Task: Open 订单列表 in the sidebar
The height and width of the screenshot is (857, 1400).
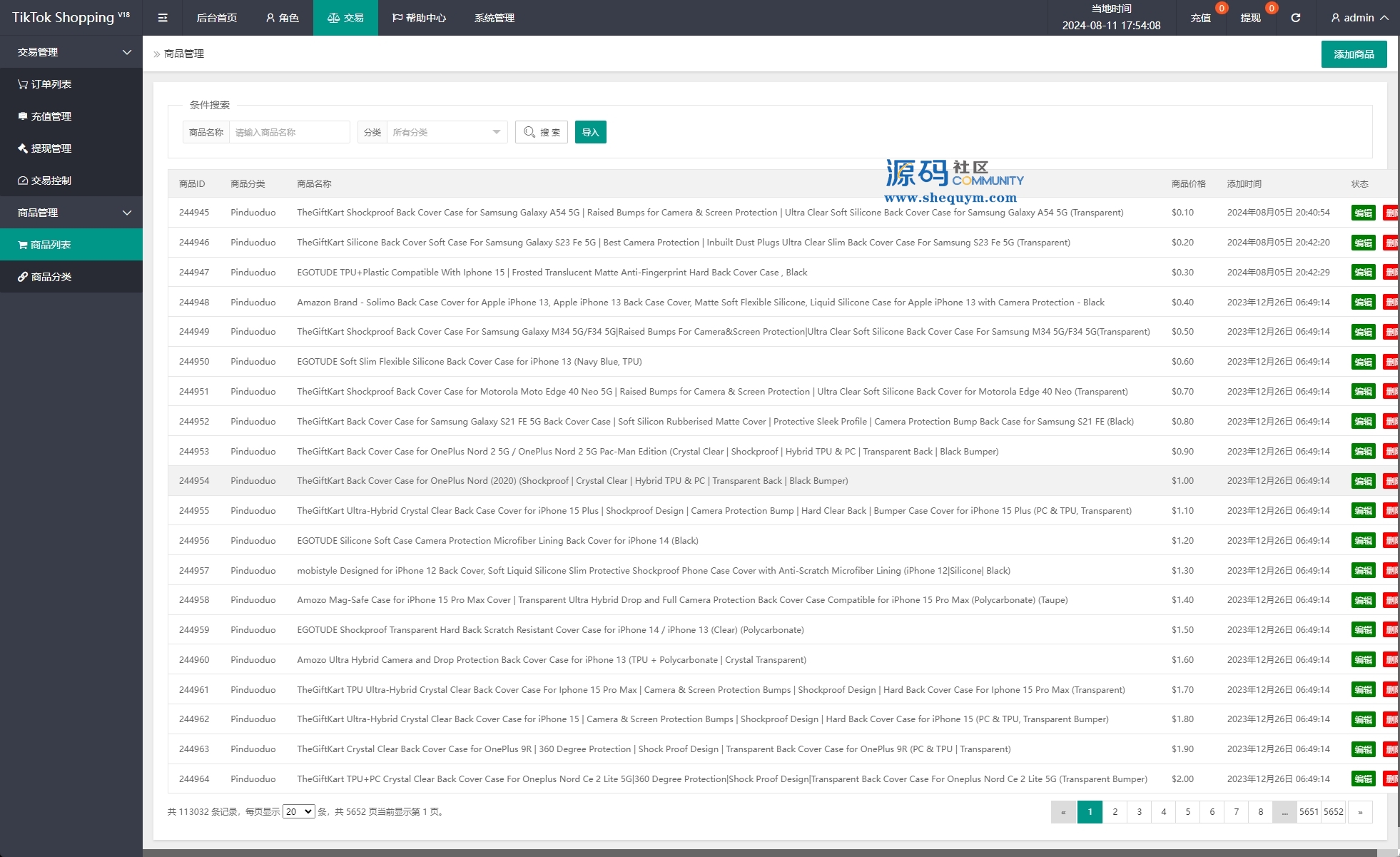Action: coord(71,84)
